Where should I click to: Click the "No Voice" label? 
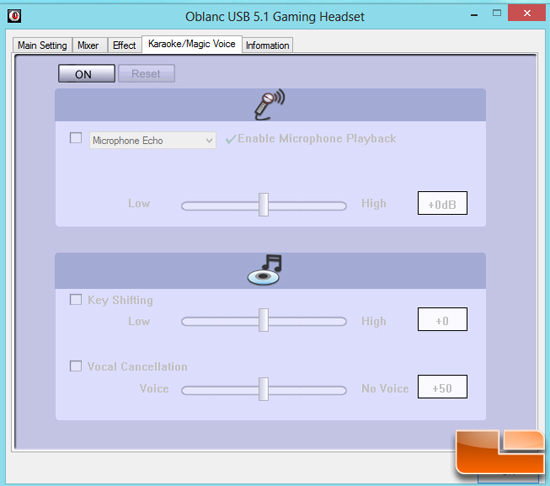coord(385,389)
